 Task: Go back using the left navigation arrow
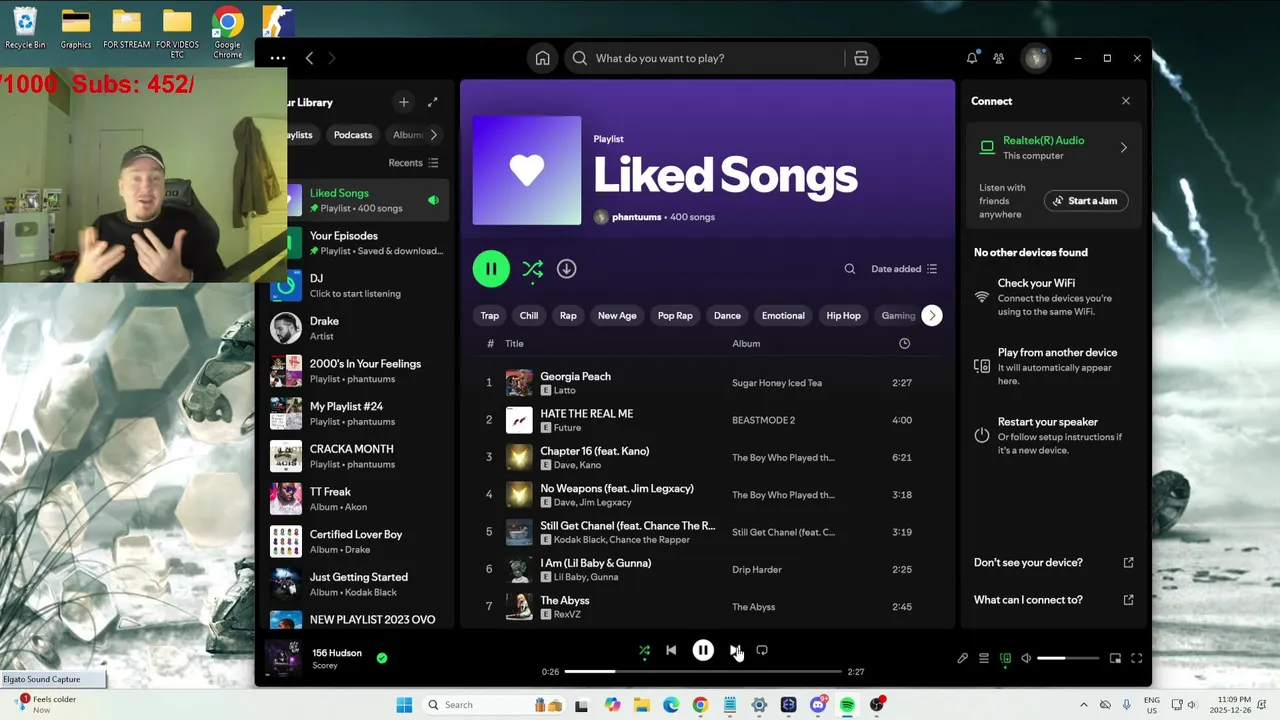(309, 58)
